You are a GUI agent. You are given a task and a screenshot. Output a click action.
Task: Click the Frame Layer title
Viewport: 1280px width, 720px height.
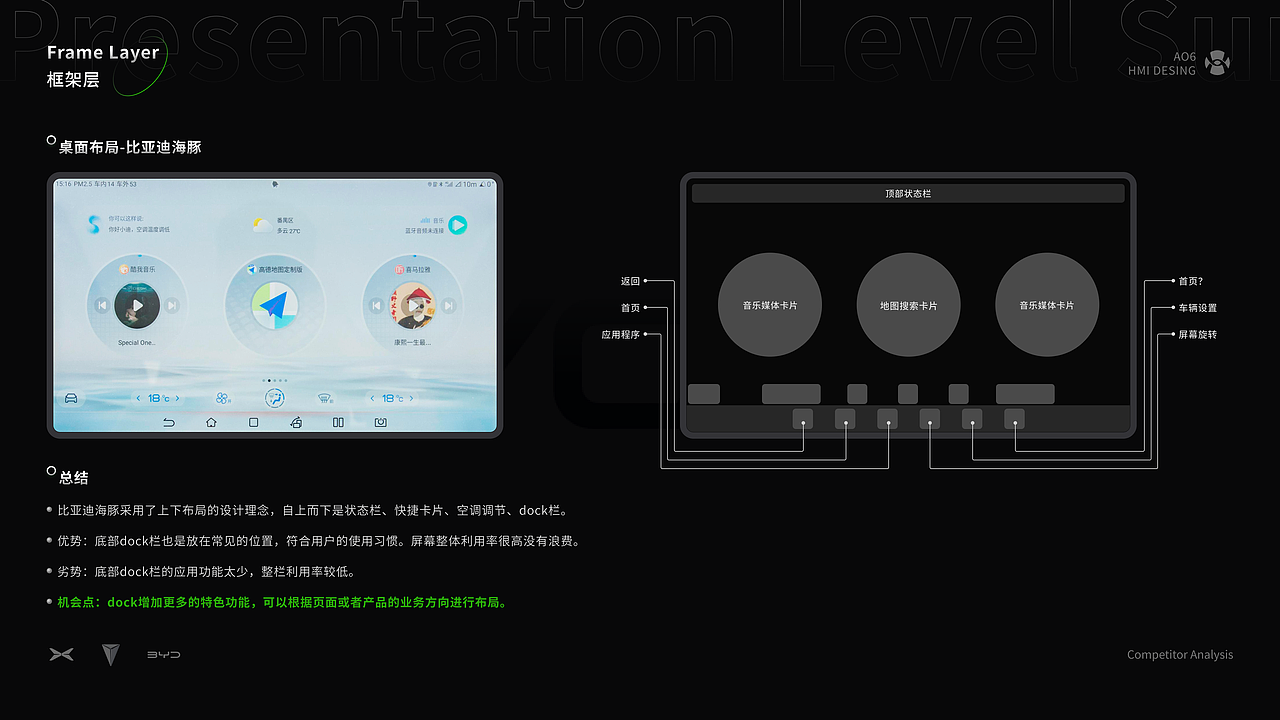point(103,52)
